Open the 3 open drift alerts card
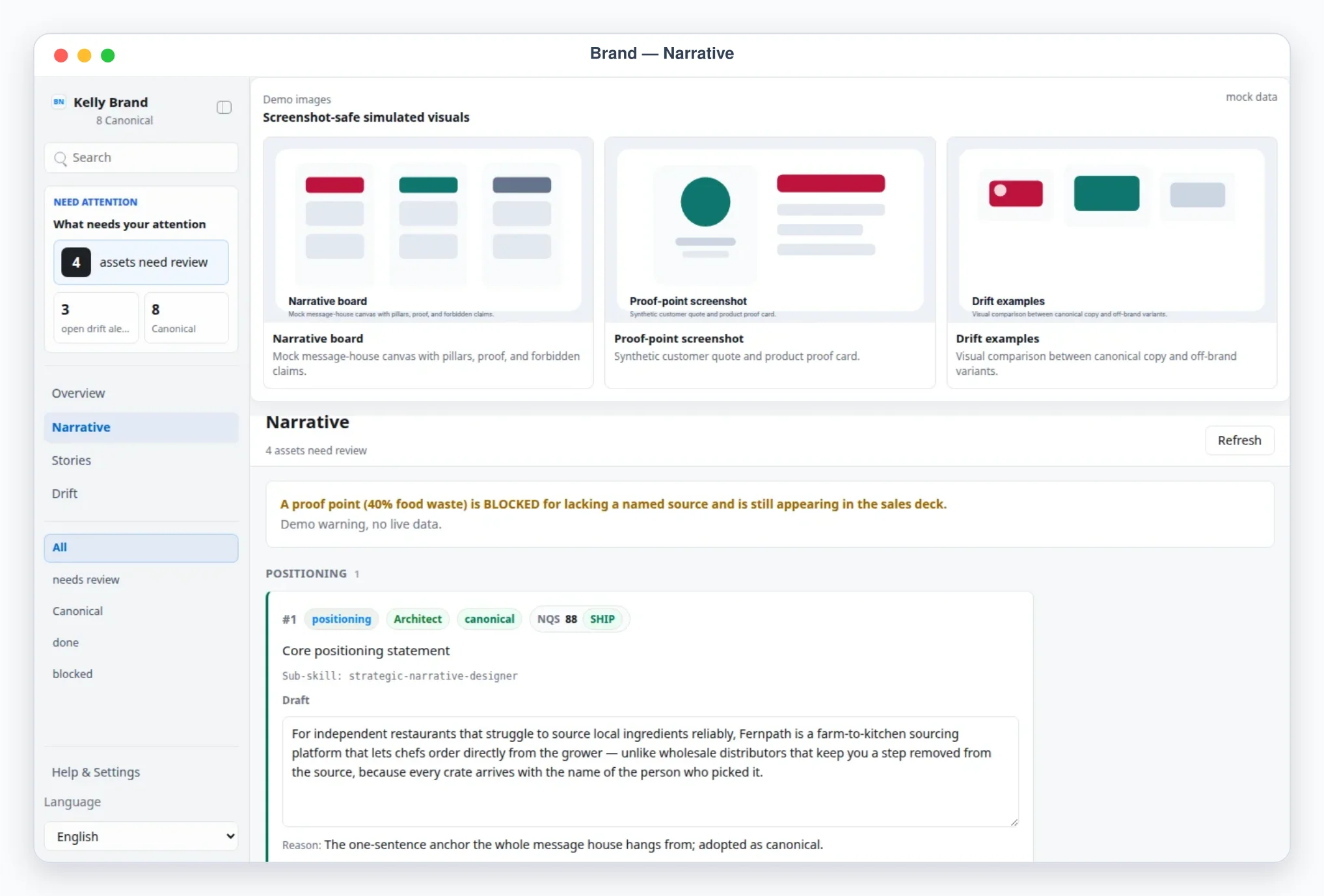The height and width of the screenshot is (896, 1324). (x=96, y=318)
